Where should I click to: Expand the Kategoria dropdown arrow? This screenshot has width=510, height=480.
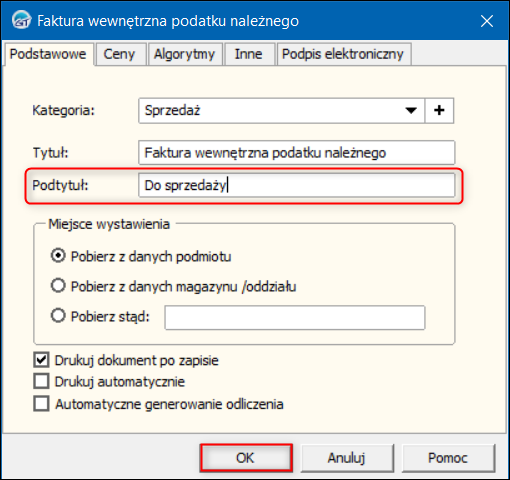tap(411, 110)
